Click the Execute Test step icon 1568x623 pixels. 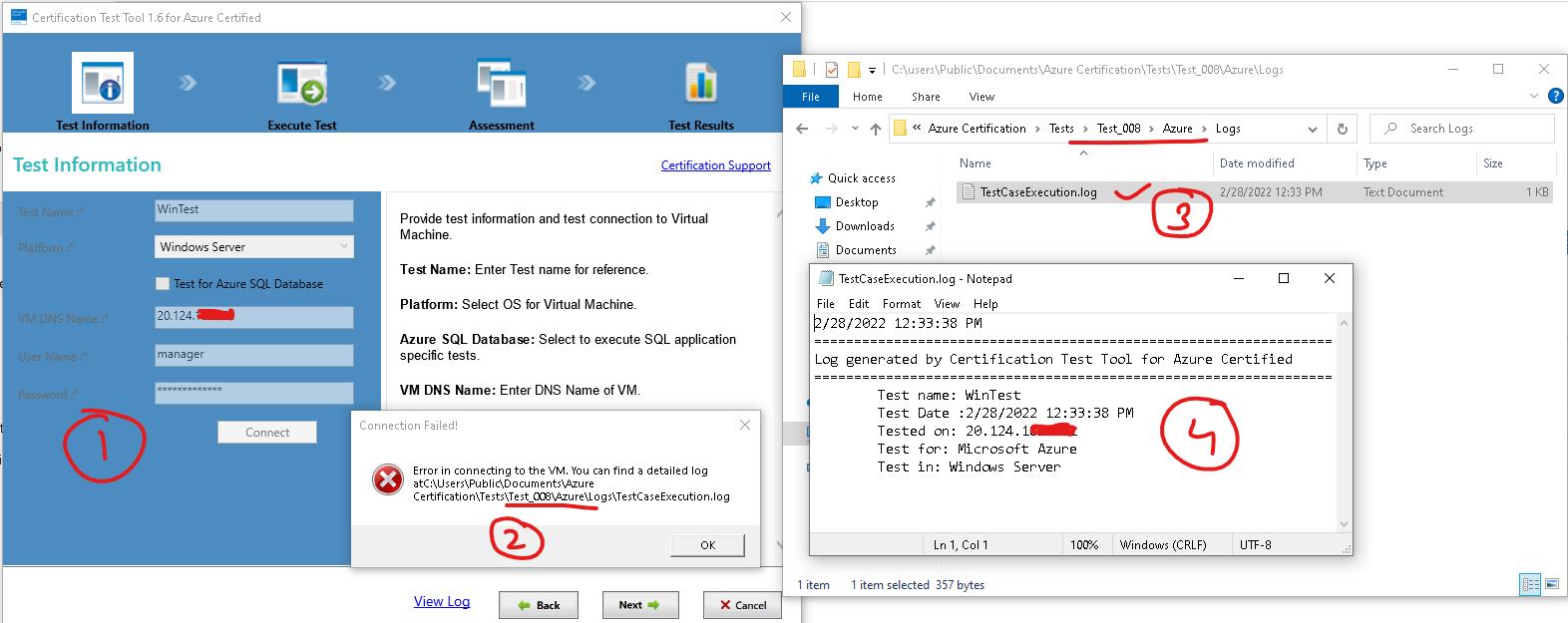(x=302, y=84)
